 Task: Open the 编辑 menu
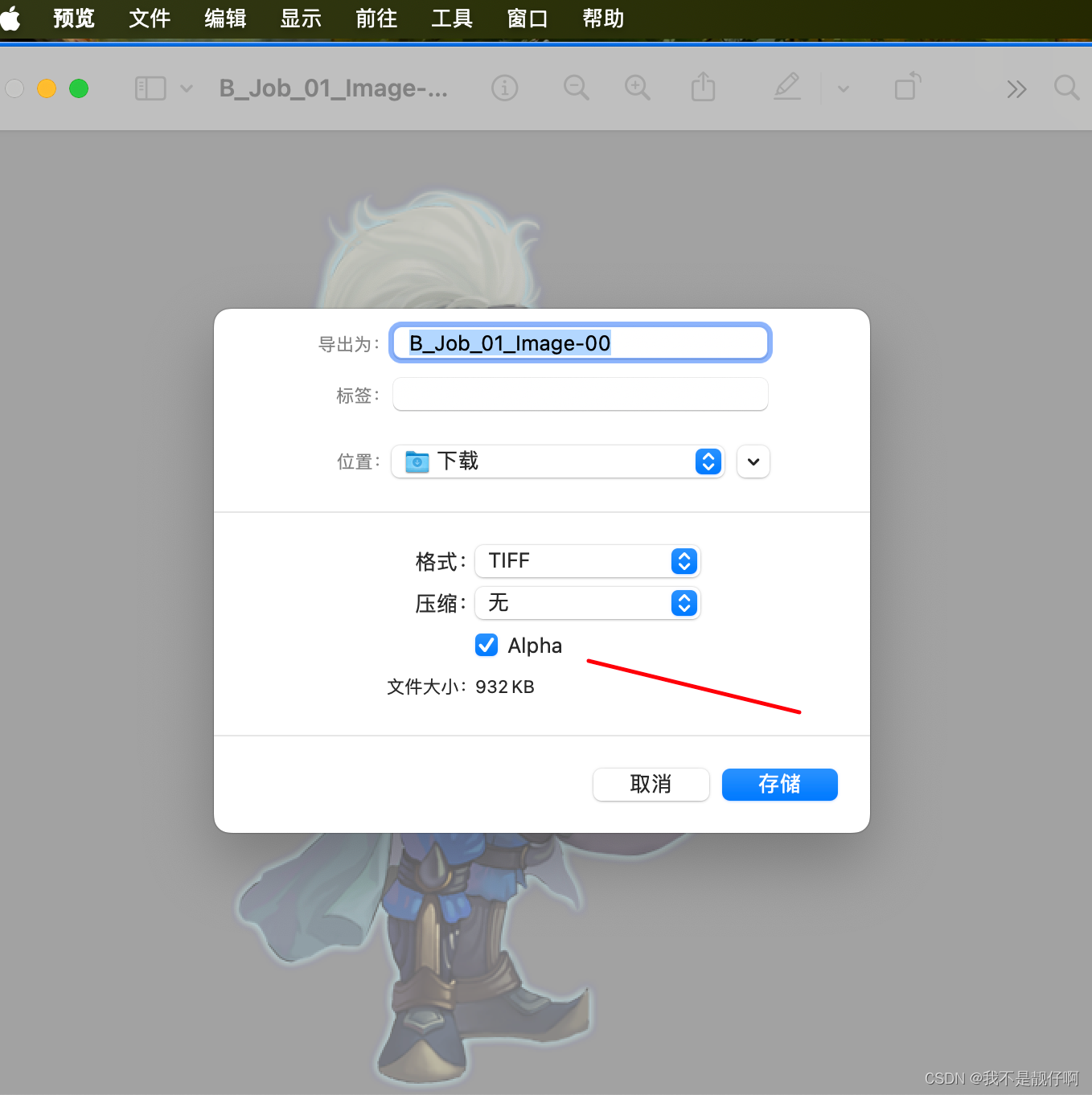225,18
